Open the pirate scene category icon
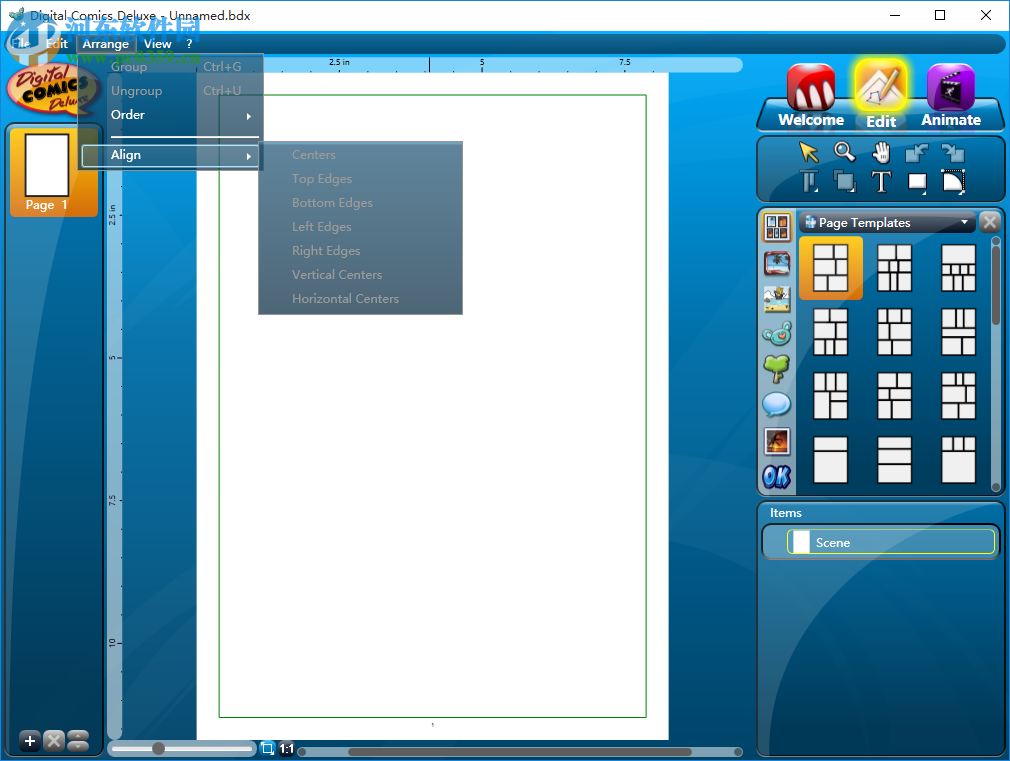This screenshot has height=761, width=1010. point(777,299)
